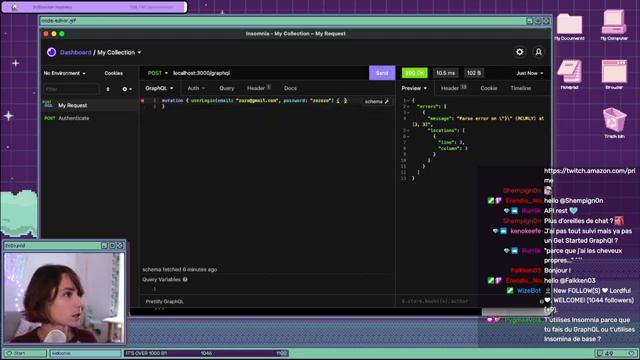Switch to the Query tab
Viewport: 640px width, 360px height.
[227, 88]
